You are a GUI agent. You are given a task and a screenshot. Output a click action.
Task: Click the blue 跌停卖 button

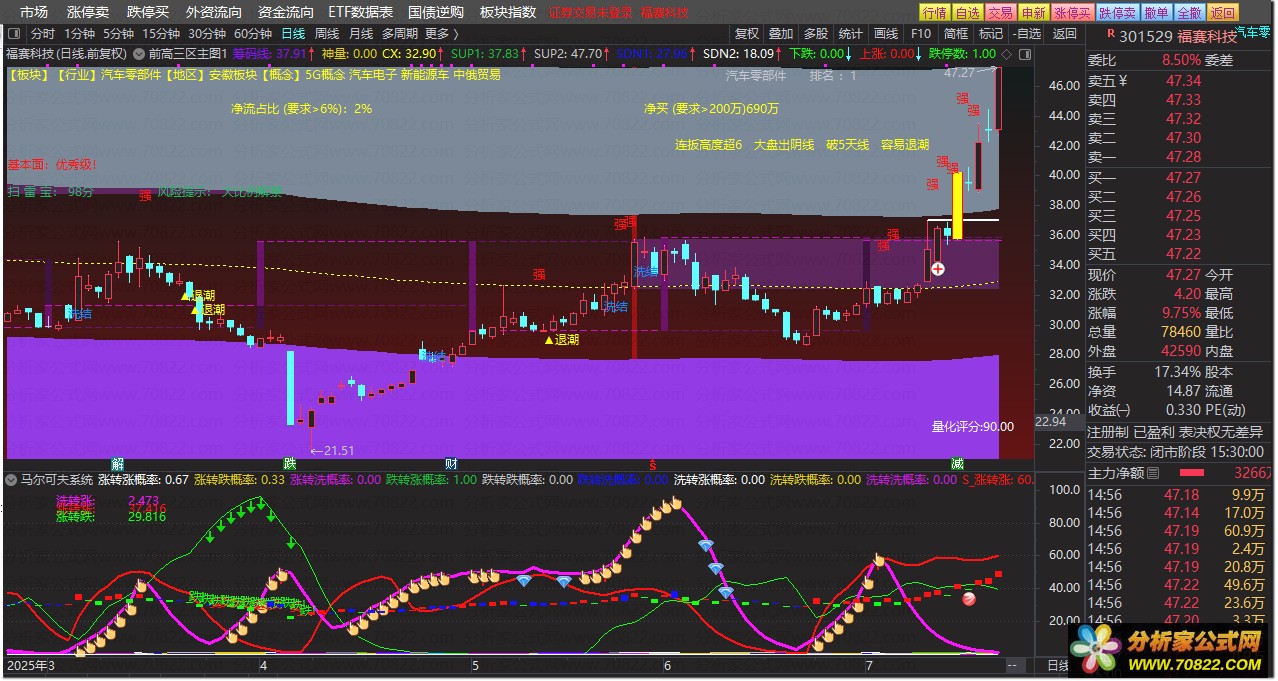coord(1117,13)
